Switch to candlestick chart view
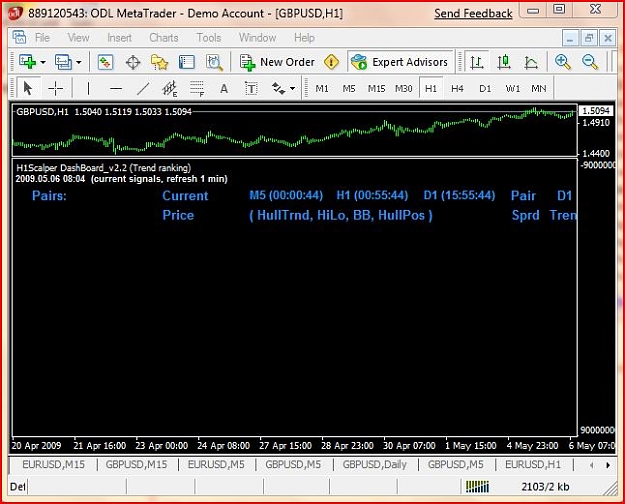This screenshot has width=625, height=504. pos(504,62)
